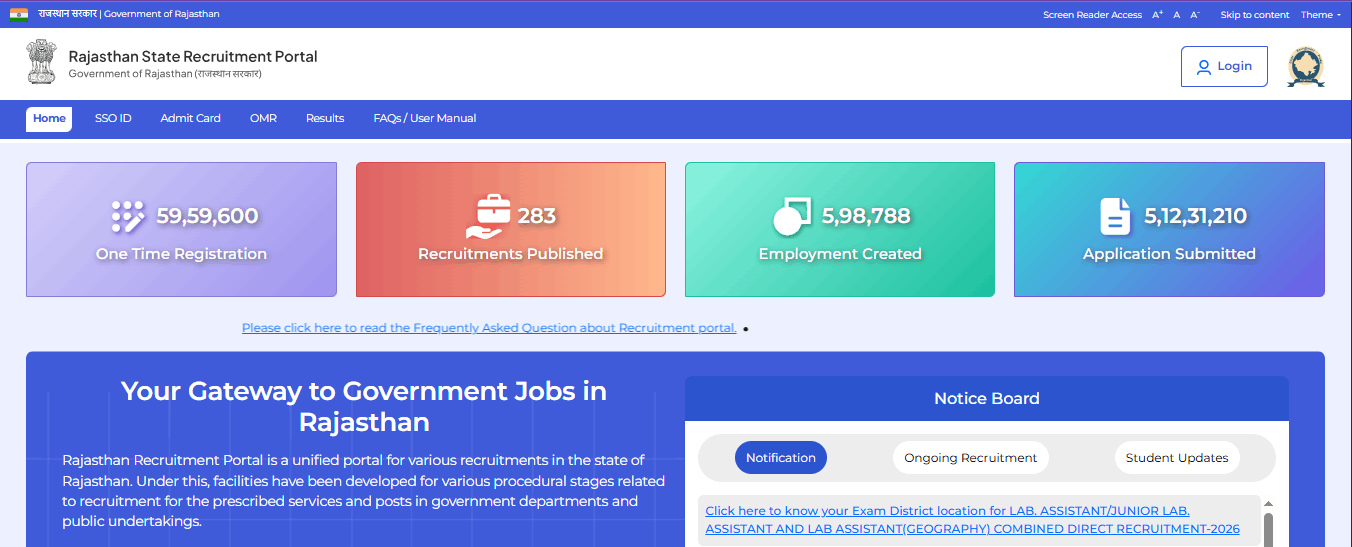
Task: Click the notice board scroll up arrow
Action: [x=1268, y=504]
